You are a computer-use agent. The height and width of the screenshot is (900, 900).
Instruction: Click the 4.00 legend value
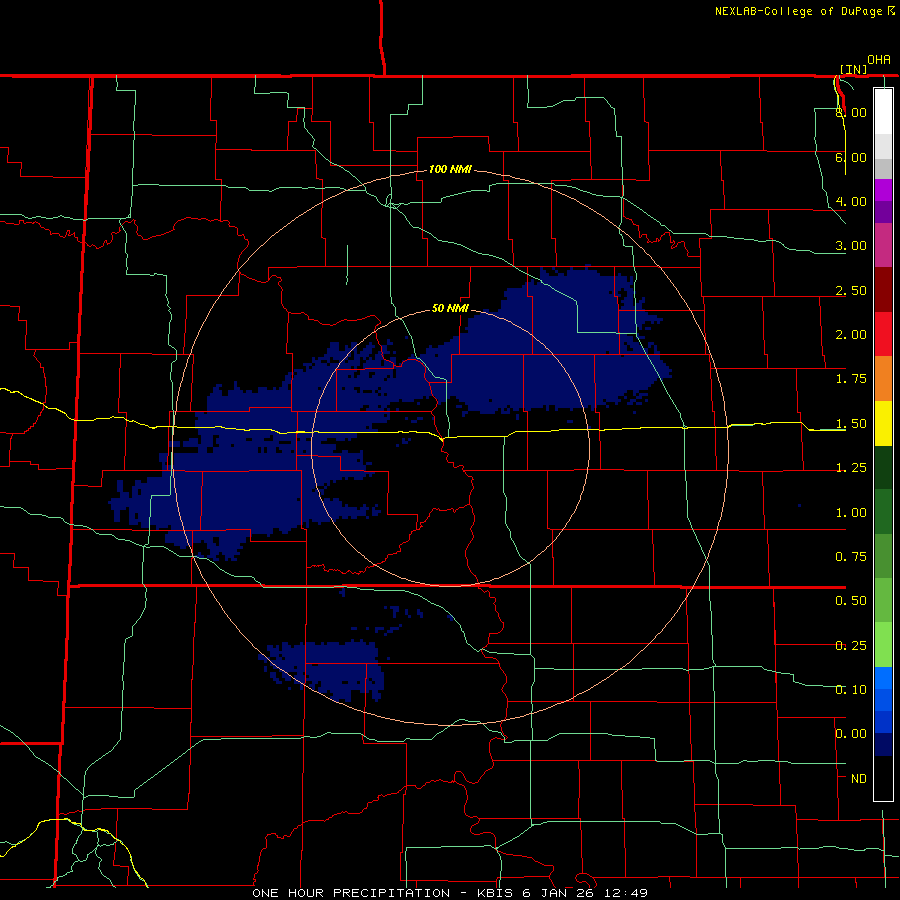851,201
